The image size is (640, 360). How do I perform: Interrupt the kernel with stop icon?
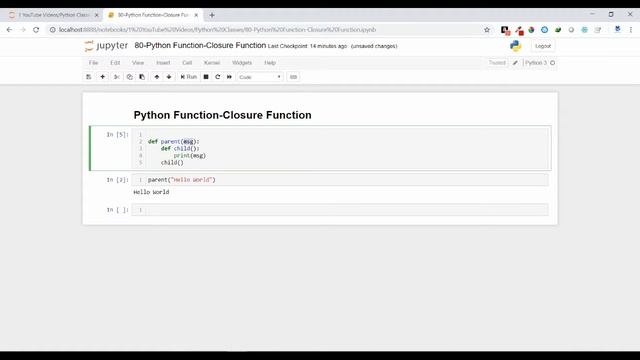click(206, 77)
